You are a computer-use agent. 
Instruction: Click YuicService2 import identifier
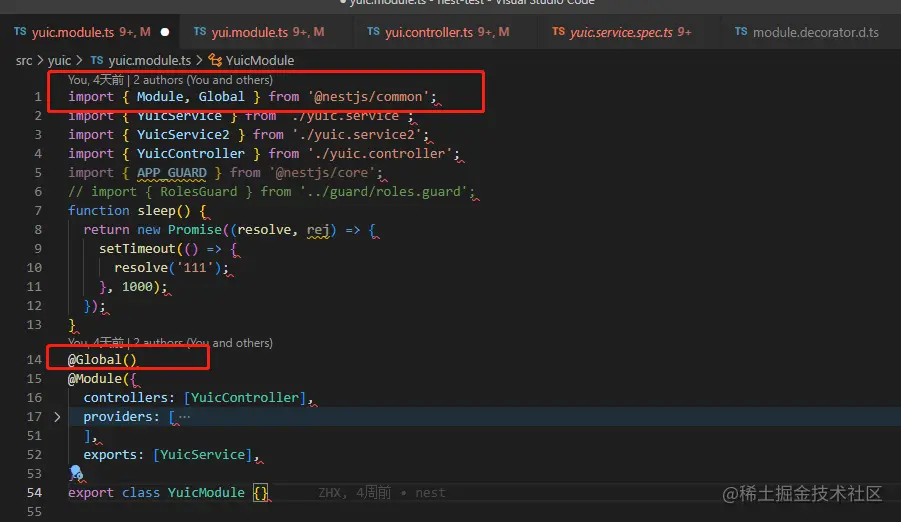pyautogui.click(x=183, y=135)
